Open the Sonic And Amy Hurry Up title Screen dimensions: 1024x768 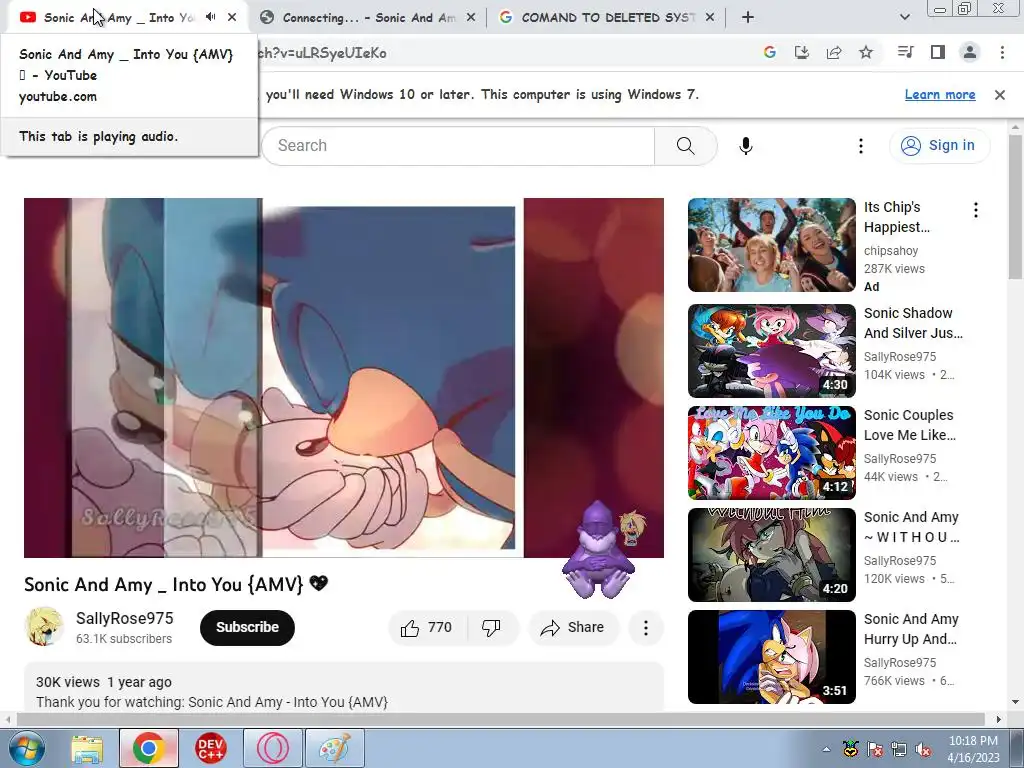tap(911, 629)
